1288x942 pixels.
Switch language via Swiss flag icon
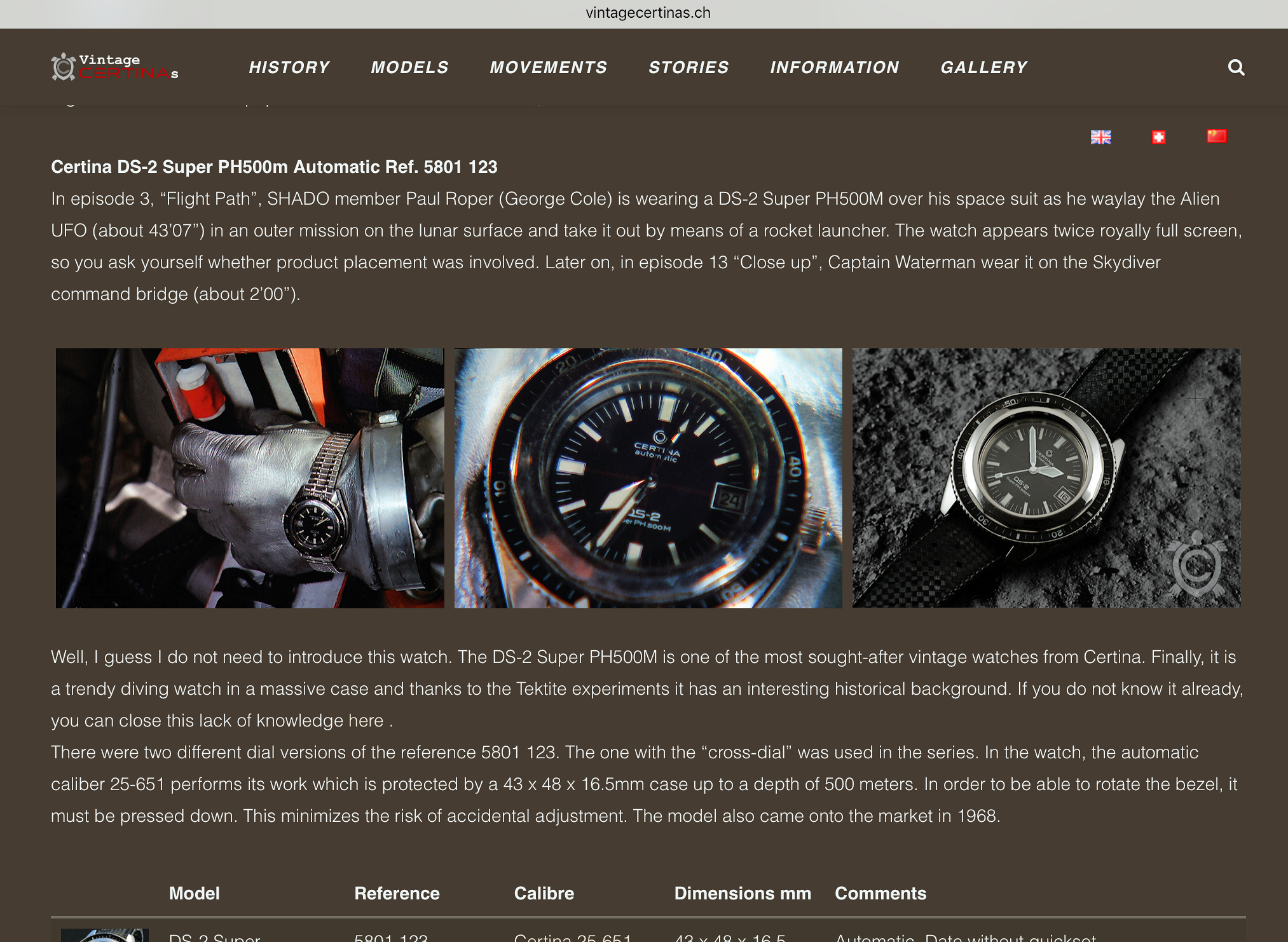pyautogui.click(x=1159, y=137)
